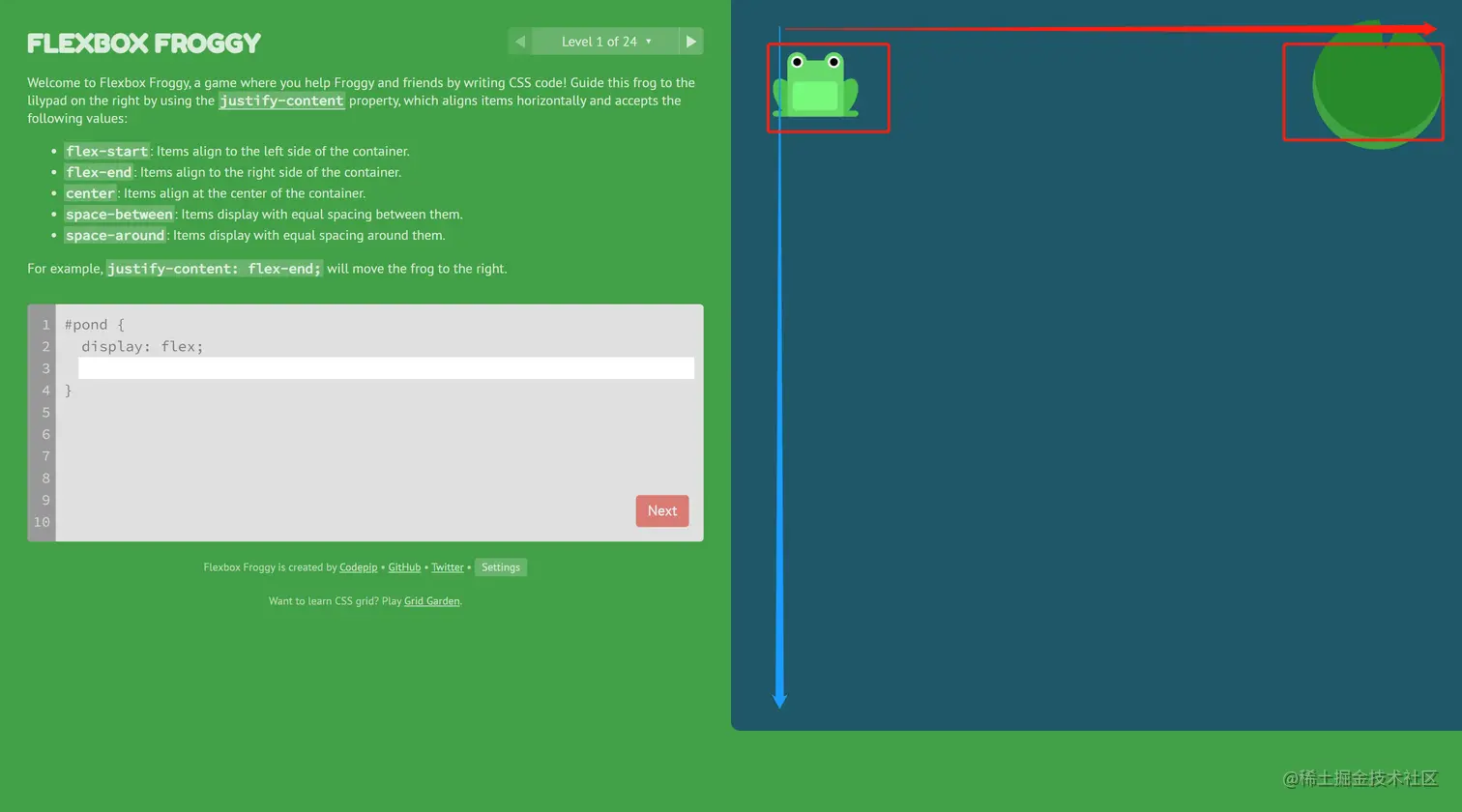The height and width of the screenshot is (812, 1462).
Task: Go to the next level arrow
Action: pos(690,42)
